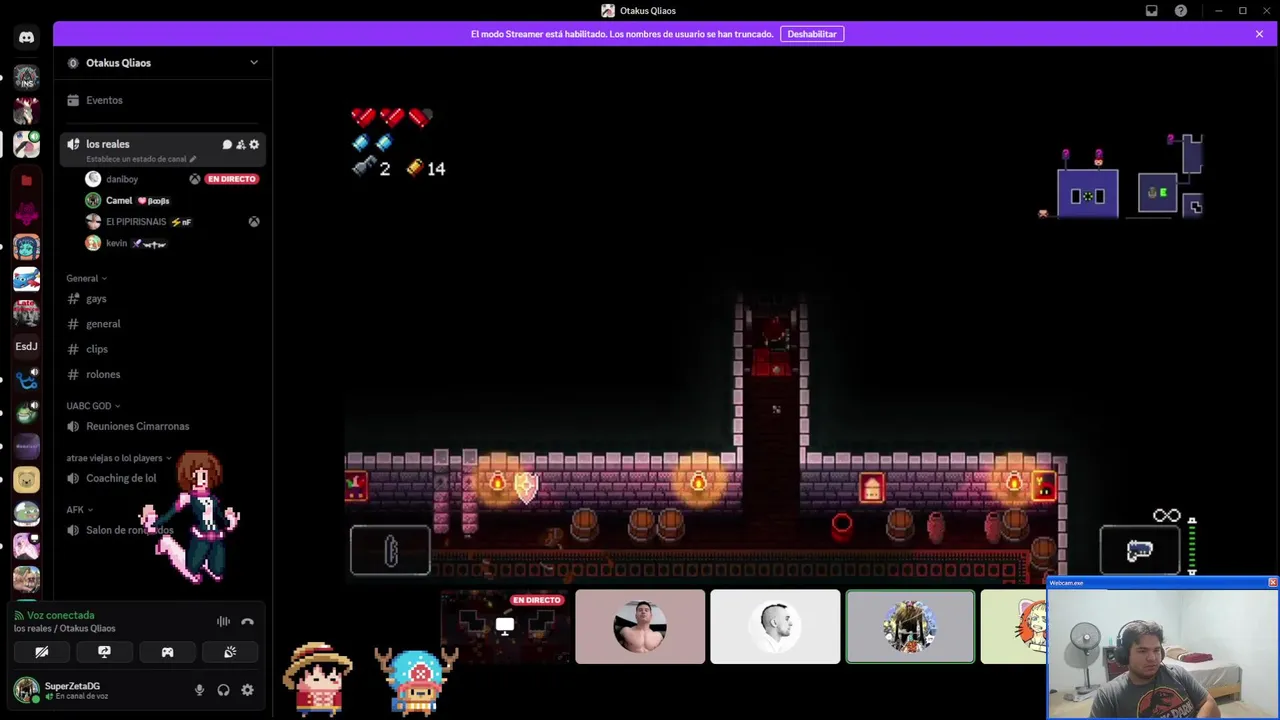Open the red folder server group
The width and height of the screenshot is (1280, 720).
(x=27, y=180)
